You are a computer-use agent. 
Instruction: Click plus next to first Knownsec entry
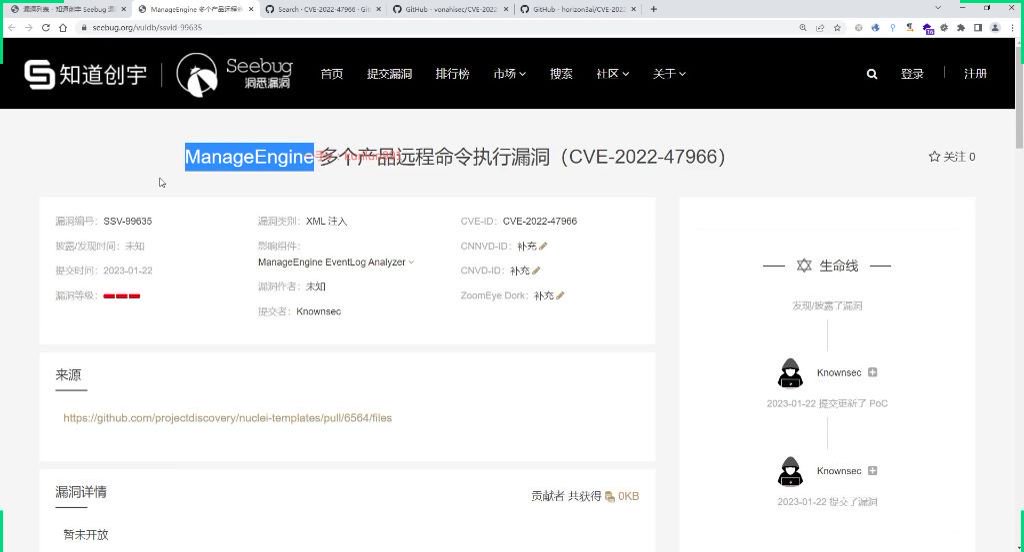[872, 372]
